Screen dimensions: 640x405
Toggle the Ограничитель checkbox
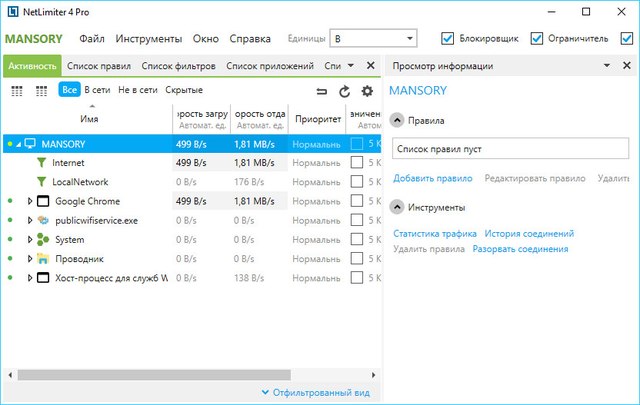537,39
